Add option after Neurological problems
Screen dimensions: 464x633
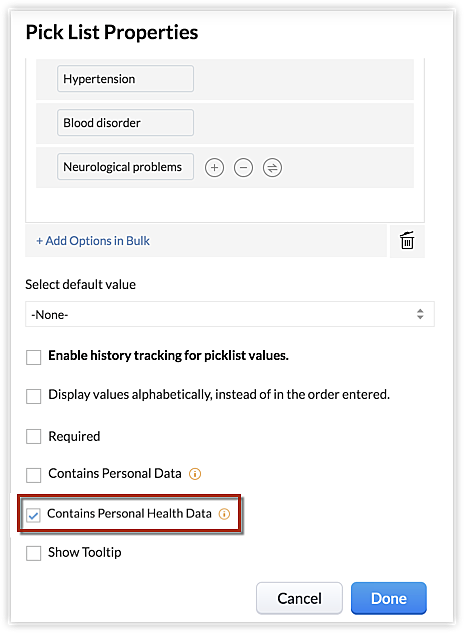coord(214,168)
